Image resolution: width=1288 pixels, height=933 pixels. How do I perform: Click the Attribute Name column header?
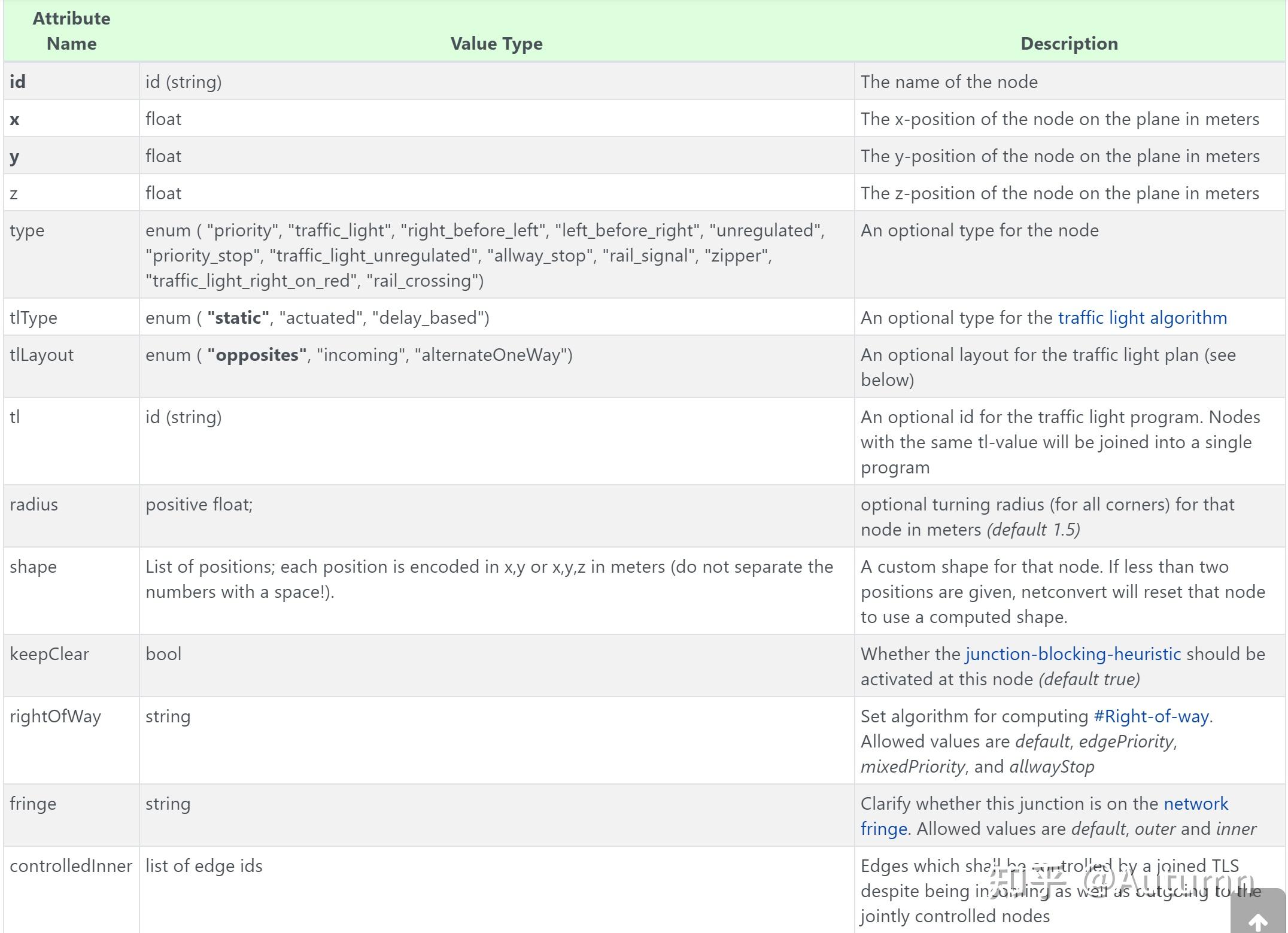pos(71,31)
